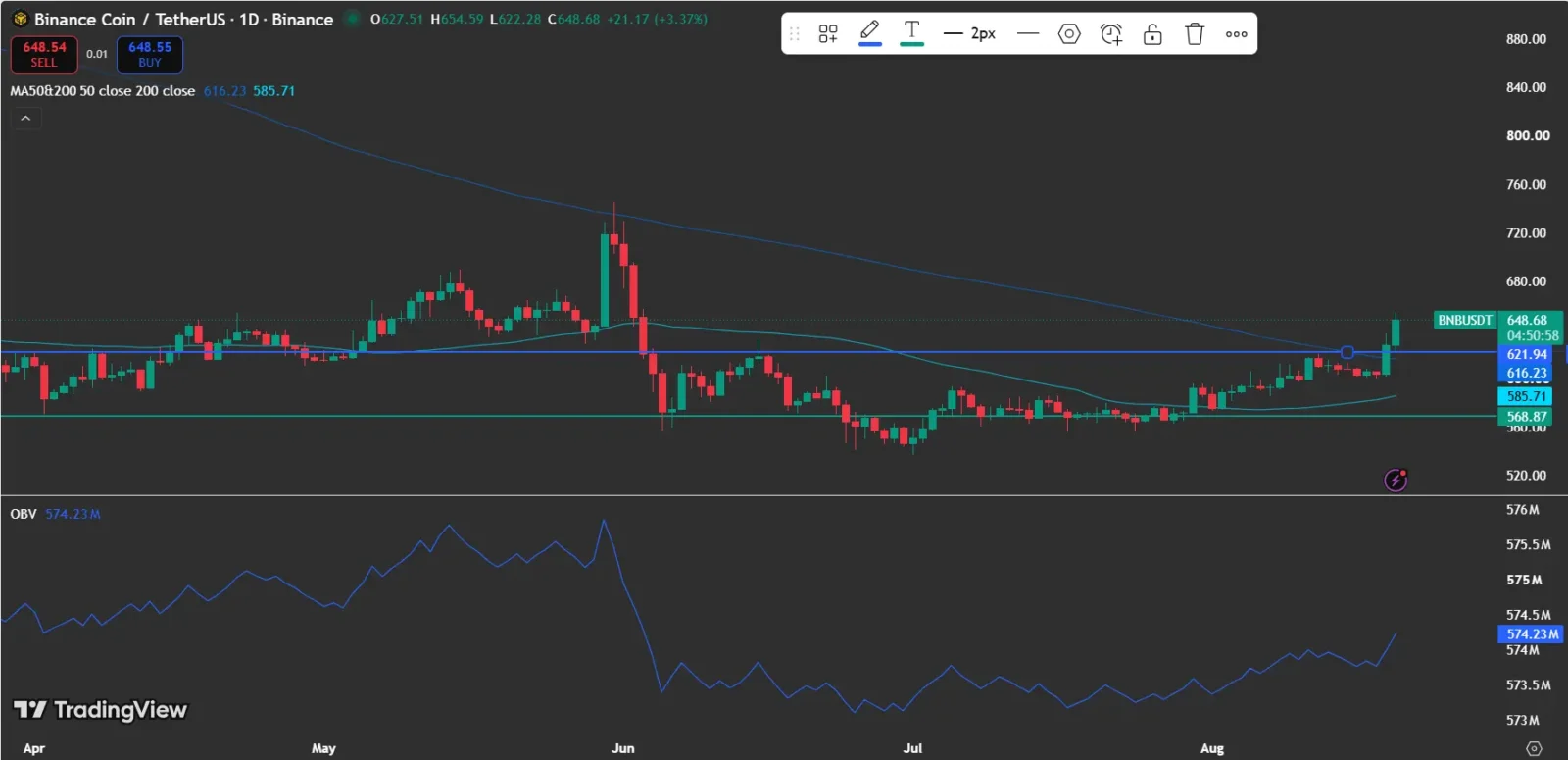This screenshot has width=1568, height=760.
Task: Open the drawing templates menu
Action: pos(828,34)
